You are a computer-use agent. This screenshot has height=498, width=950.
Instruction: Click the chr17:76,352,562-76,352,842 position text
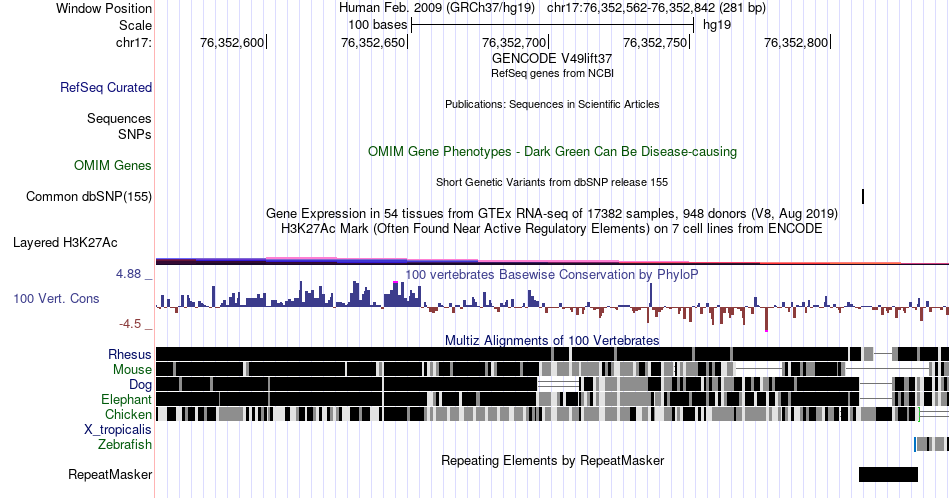tap(656, 8)
